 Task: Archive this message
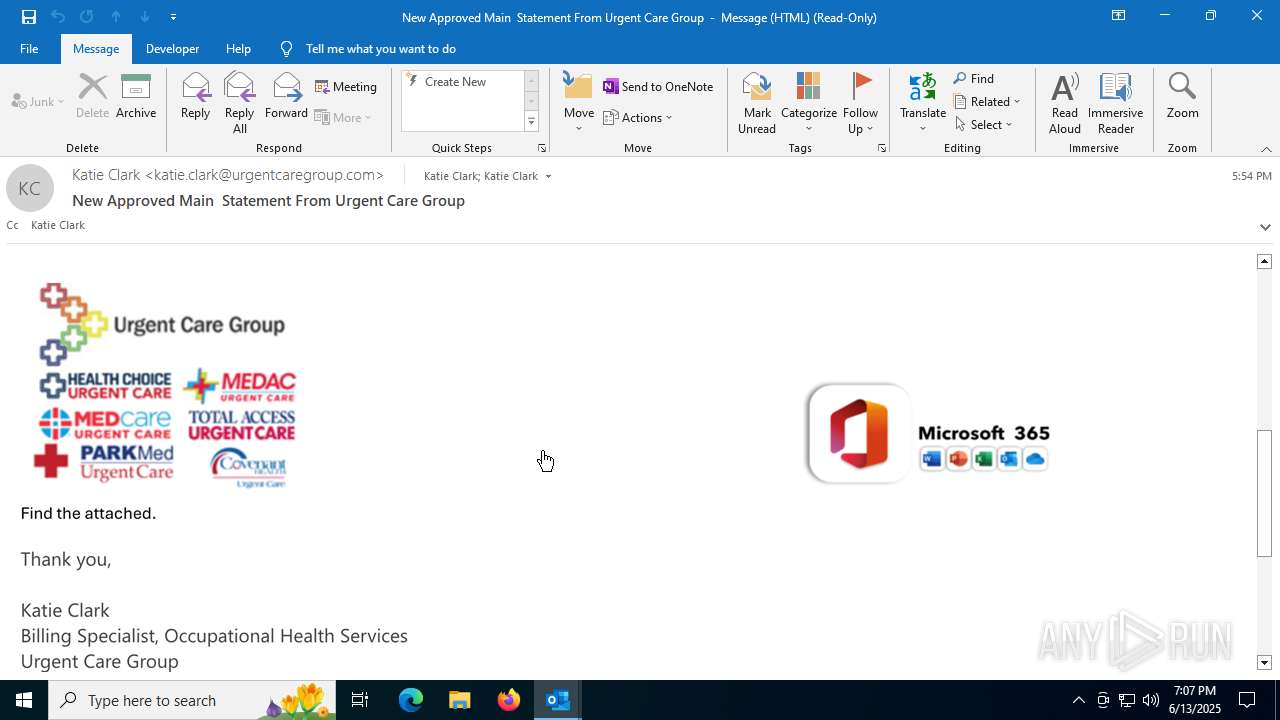click(136, 97)
